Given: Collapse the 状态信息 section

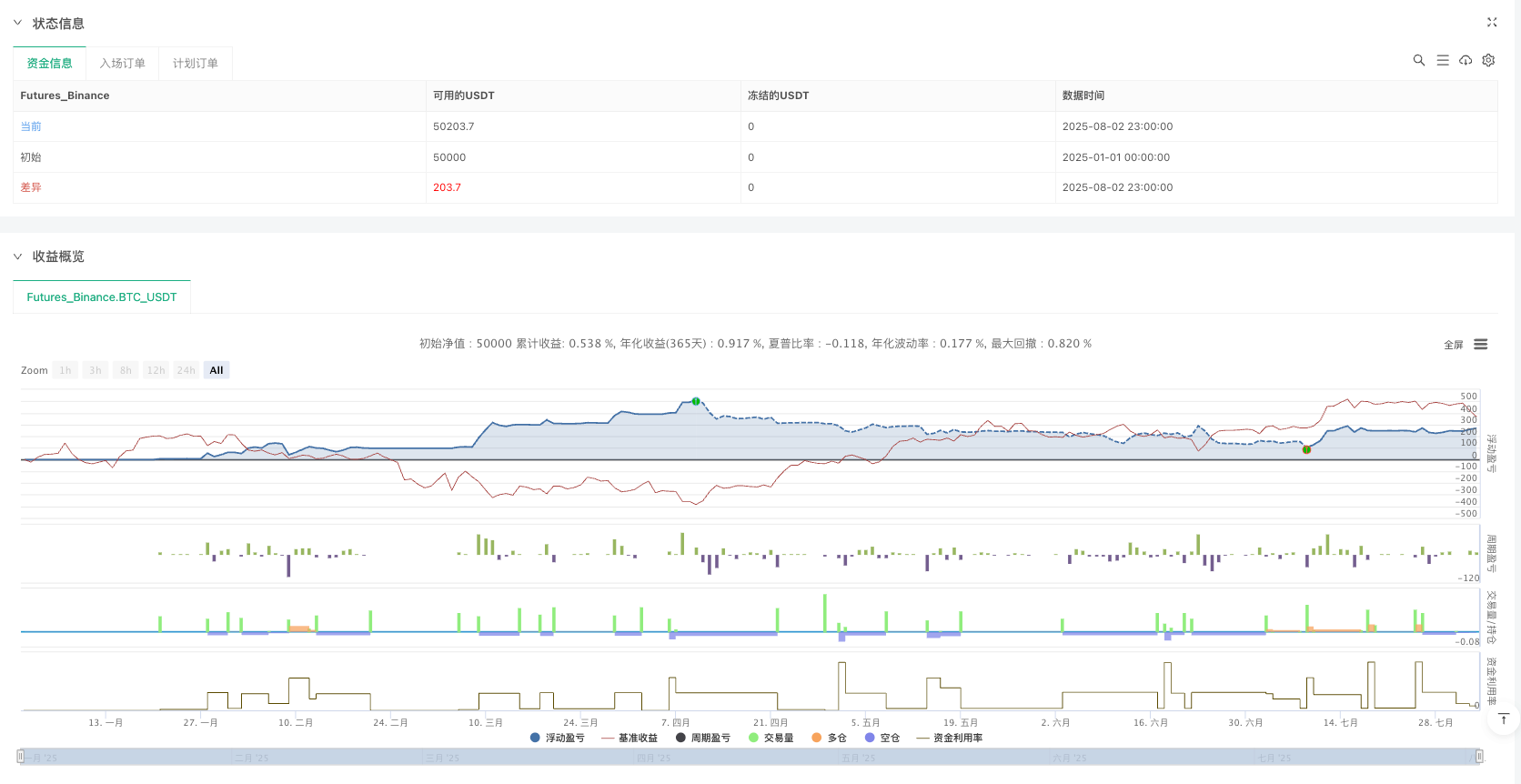Looking at the screenshot, I should tap(17, 23).
